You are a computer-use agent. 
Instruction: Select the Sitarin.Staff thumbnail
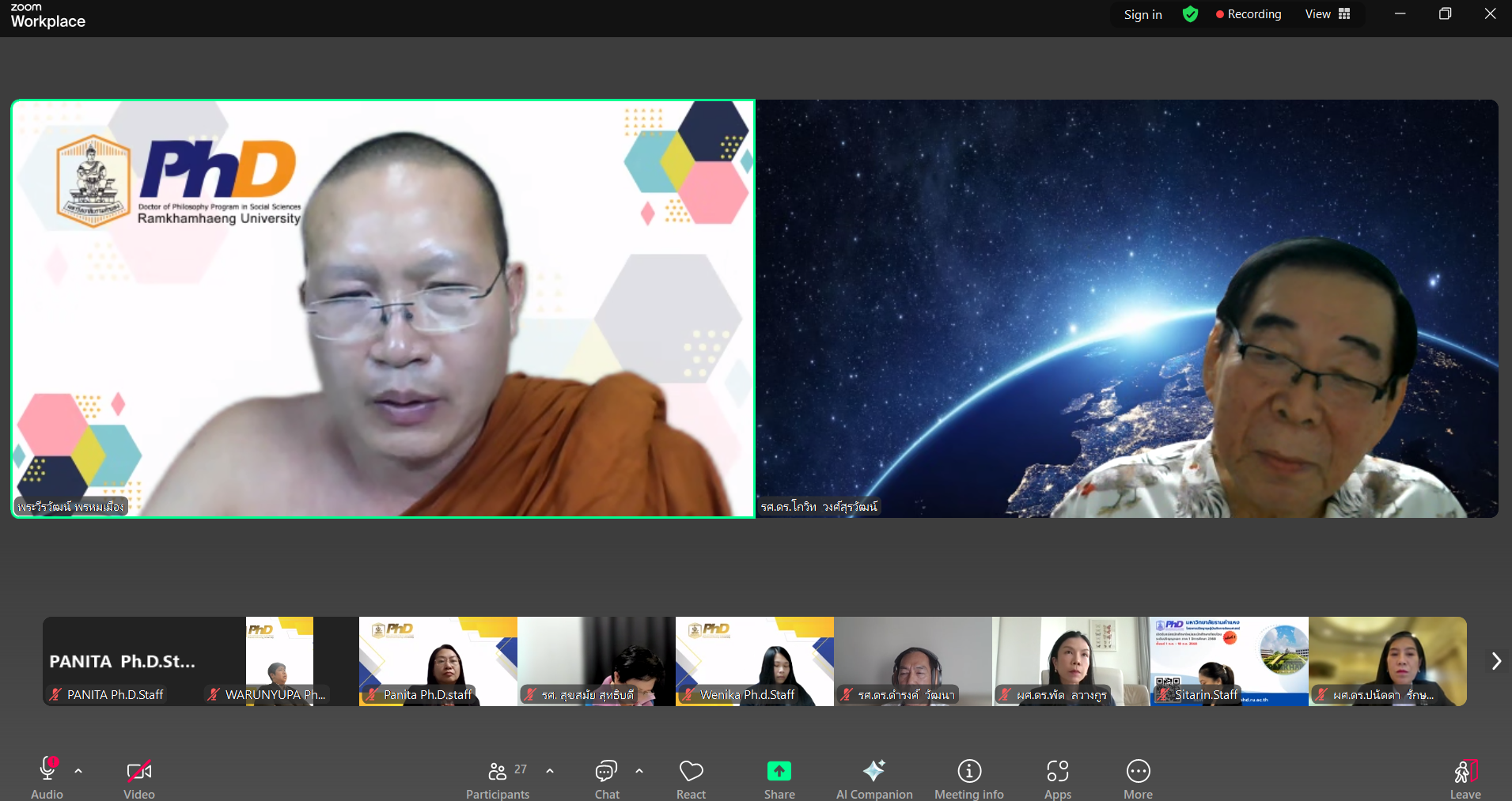(x=1230, y=661)
